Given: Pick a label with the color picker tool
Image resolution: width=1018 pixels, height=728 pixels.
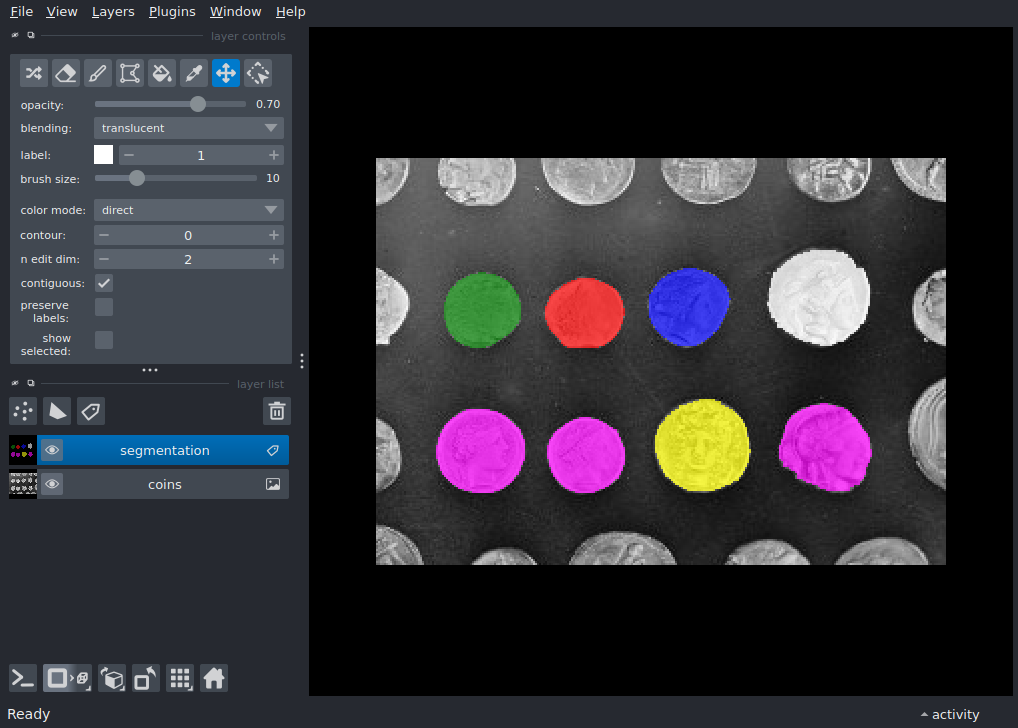Looking at the screenshot, I should [193, 73].
